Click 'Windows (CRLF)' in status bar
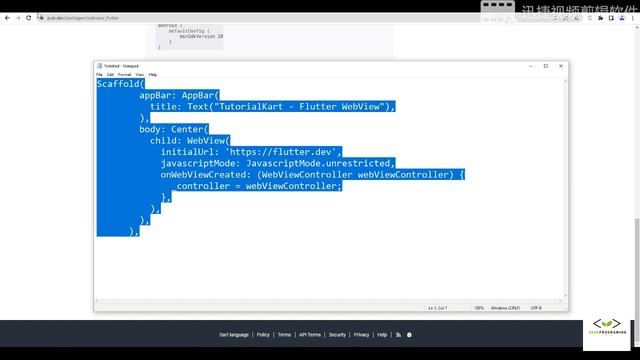Image resolution: width=640 pixels, height=360 pixels. click(505, 308)
